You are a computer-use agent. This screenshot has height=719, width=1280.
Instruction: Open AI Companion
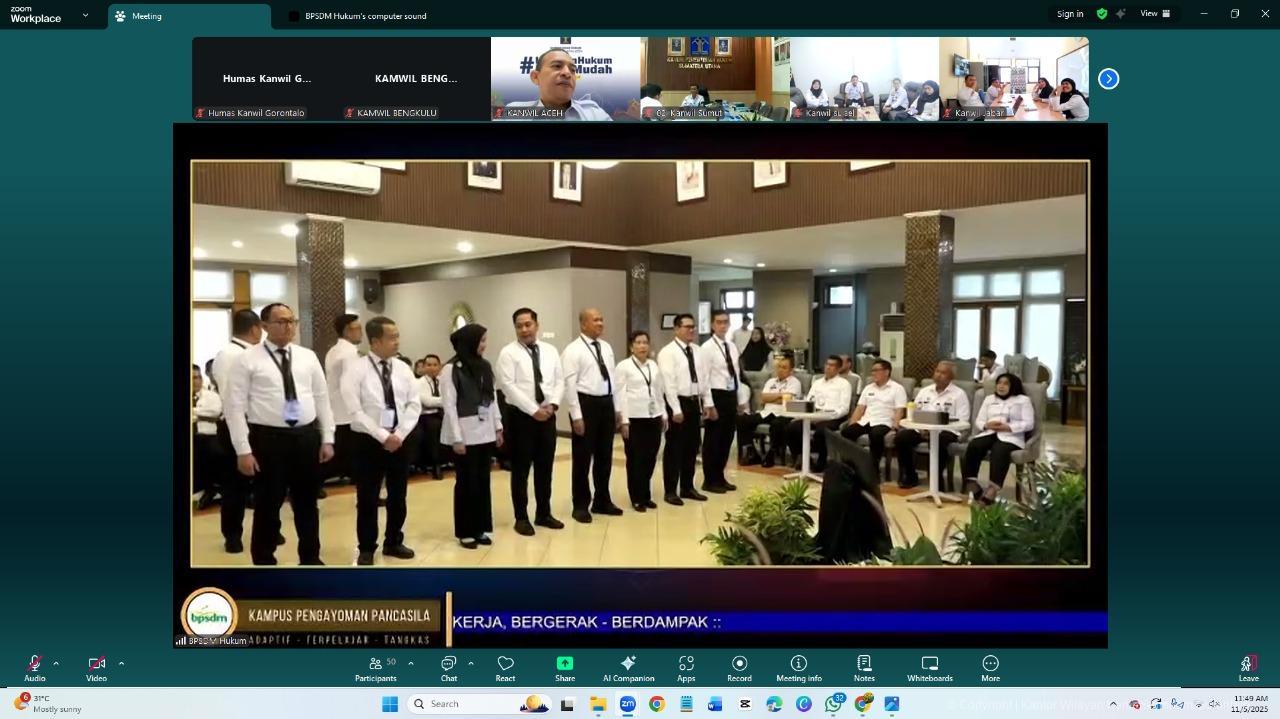tap(628, 667)
